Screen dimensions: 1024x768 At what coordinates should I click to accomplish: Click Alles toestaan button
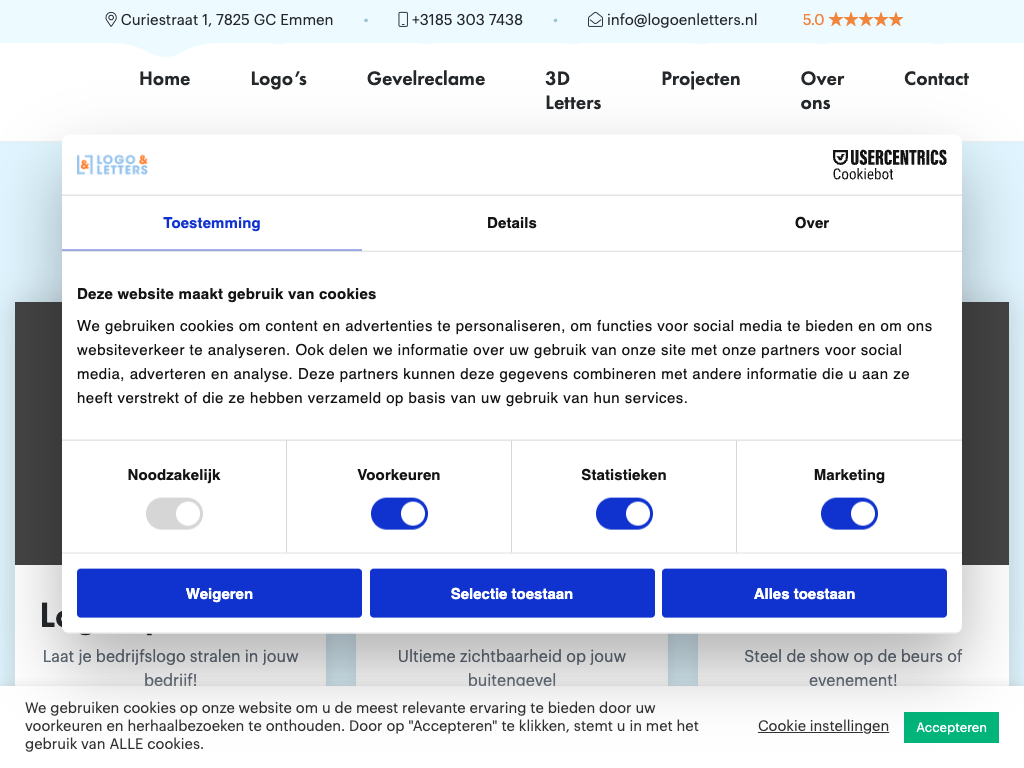(804, 594)
